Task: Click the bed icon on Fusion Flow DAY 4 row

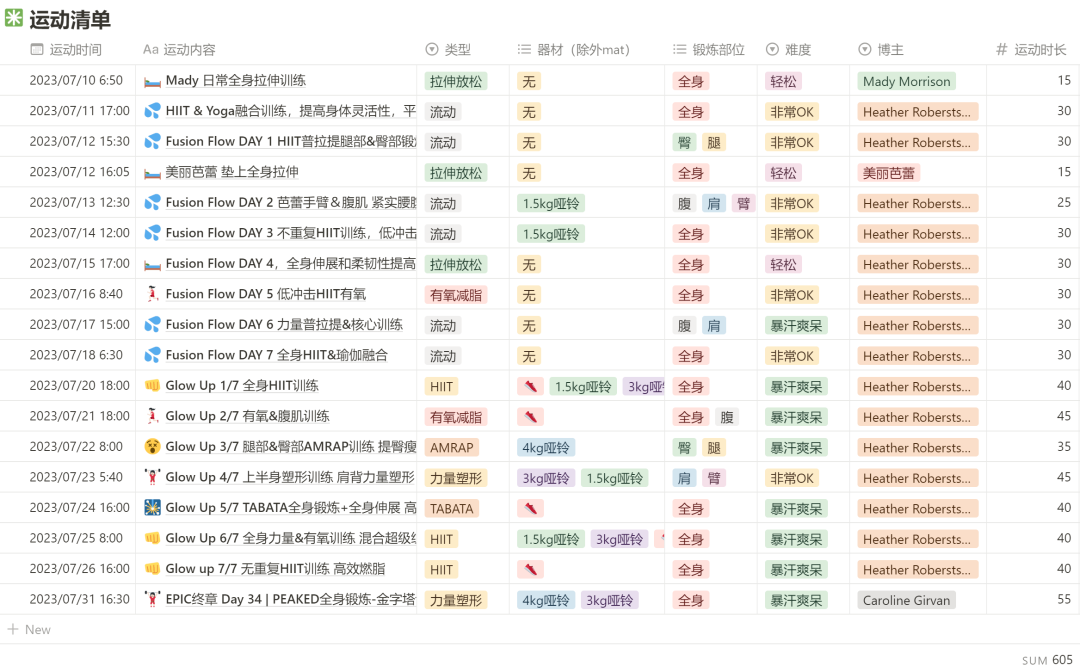Action: [x=152, y=264]
